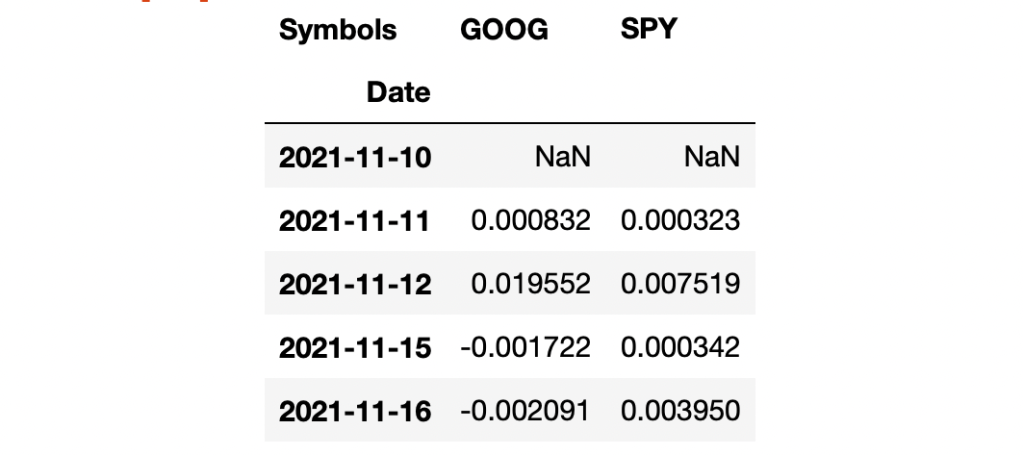Screen dimensions: 1023x455
Task: Select the SPY value 0.000342
Action: coord(680,347)
